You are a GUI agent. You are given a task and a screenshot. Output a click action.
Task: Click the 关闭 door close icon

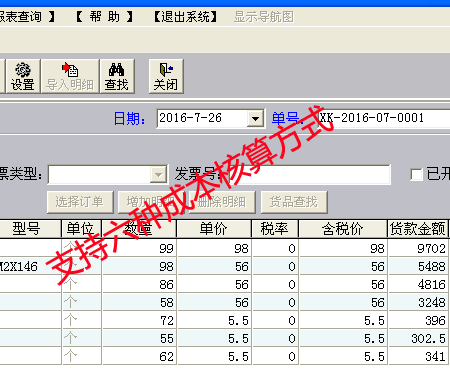tap(166, 76)
